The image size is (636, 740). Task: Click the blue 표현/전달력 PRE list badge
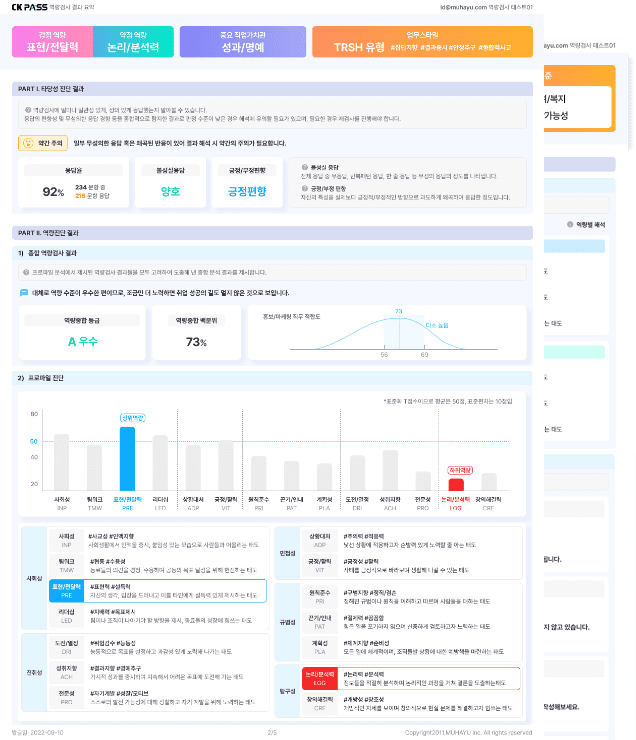click(x=67, y=591)
